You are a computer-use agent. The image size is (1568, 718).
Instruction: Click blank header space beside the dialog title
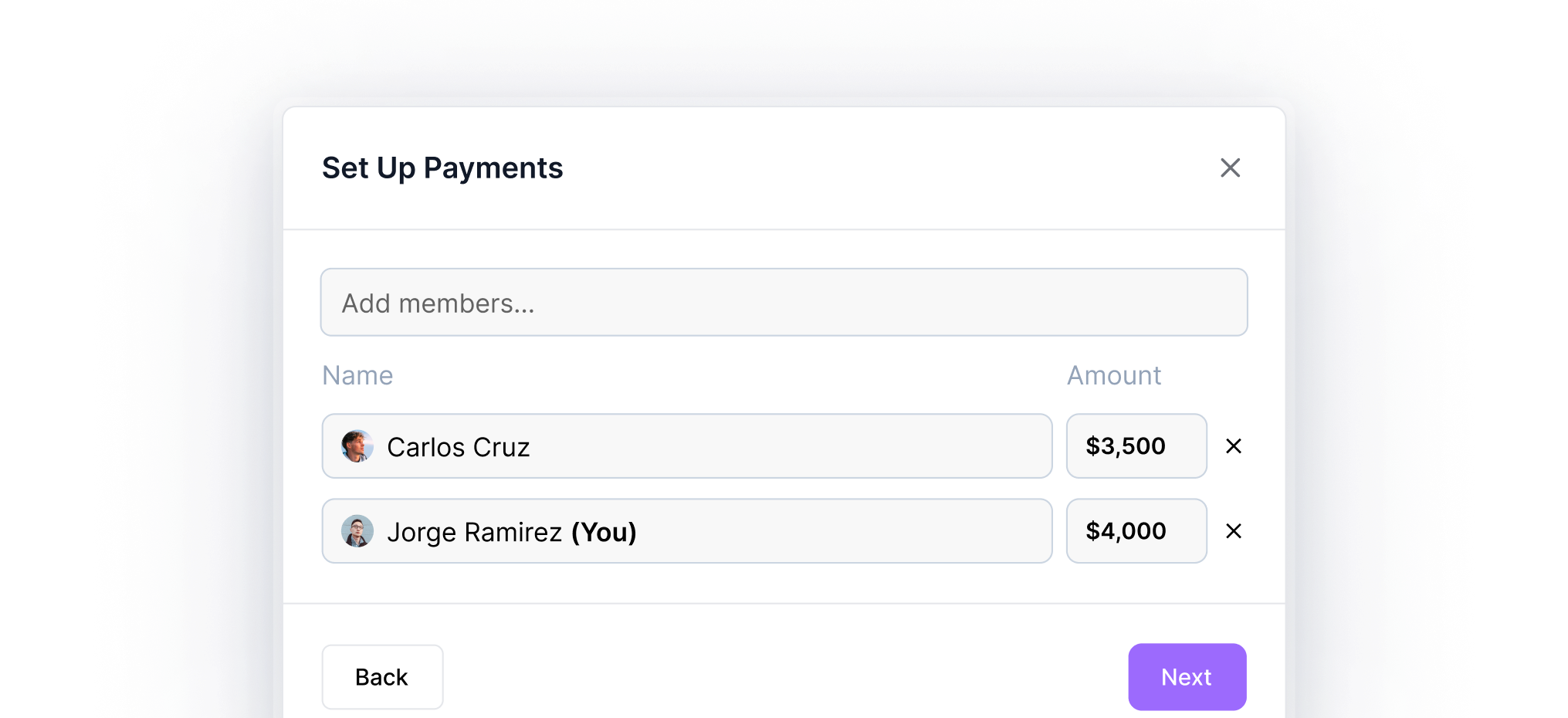(888, 168)
